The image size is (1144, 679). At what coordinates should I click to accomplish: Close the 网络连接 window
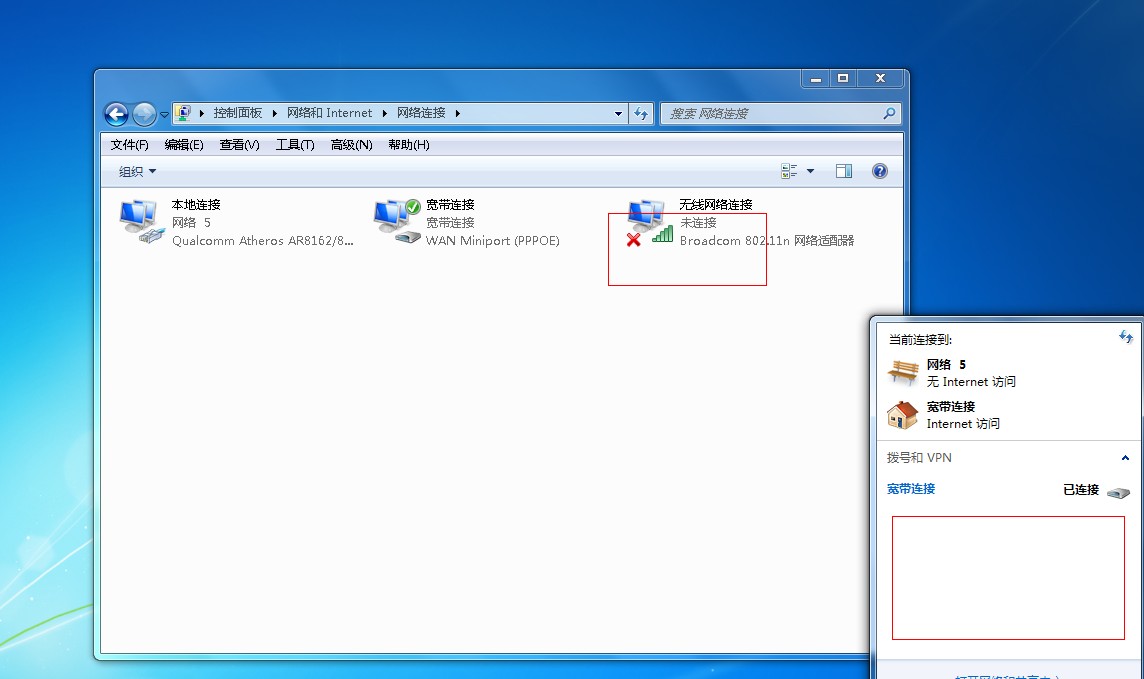pyautogui.click(x=881, y=79)
